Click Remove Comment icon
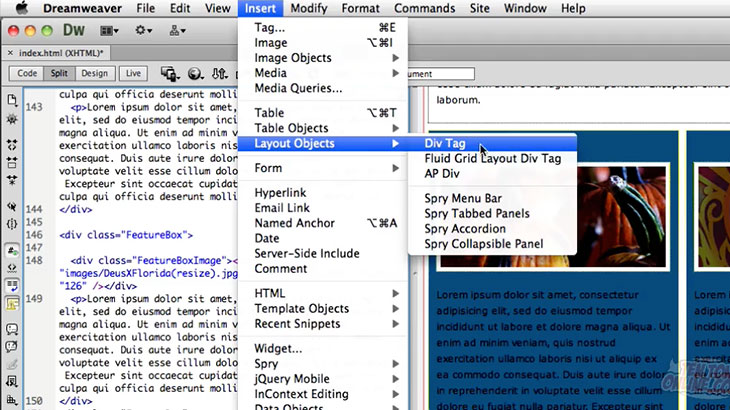The image size is (730, 410). pos(12,347)
